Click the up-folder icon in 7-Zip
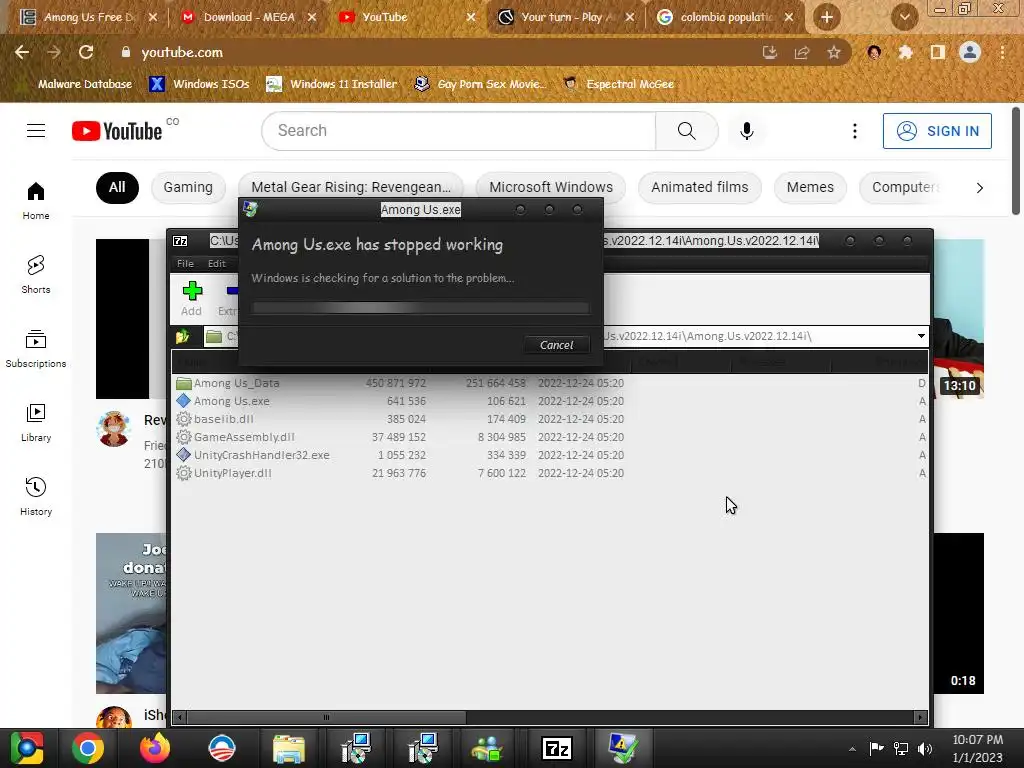The width and height of the screenshot is (1024, 768). (x=182, y=336)
